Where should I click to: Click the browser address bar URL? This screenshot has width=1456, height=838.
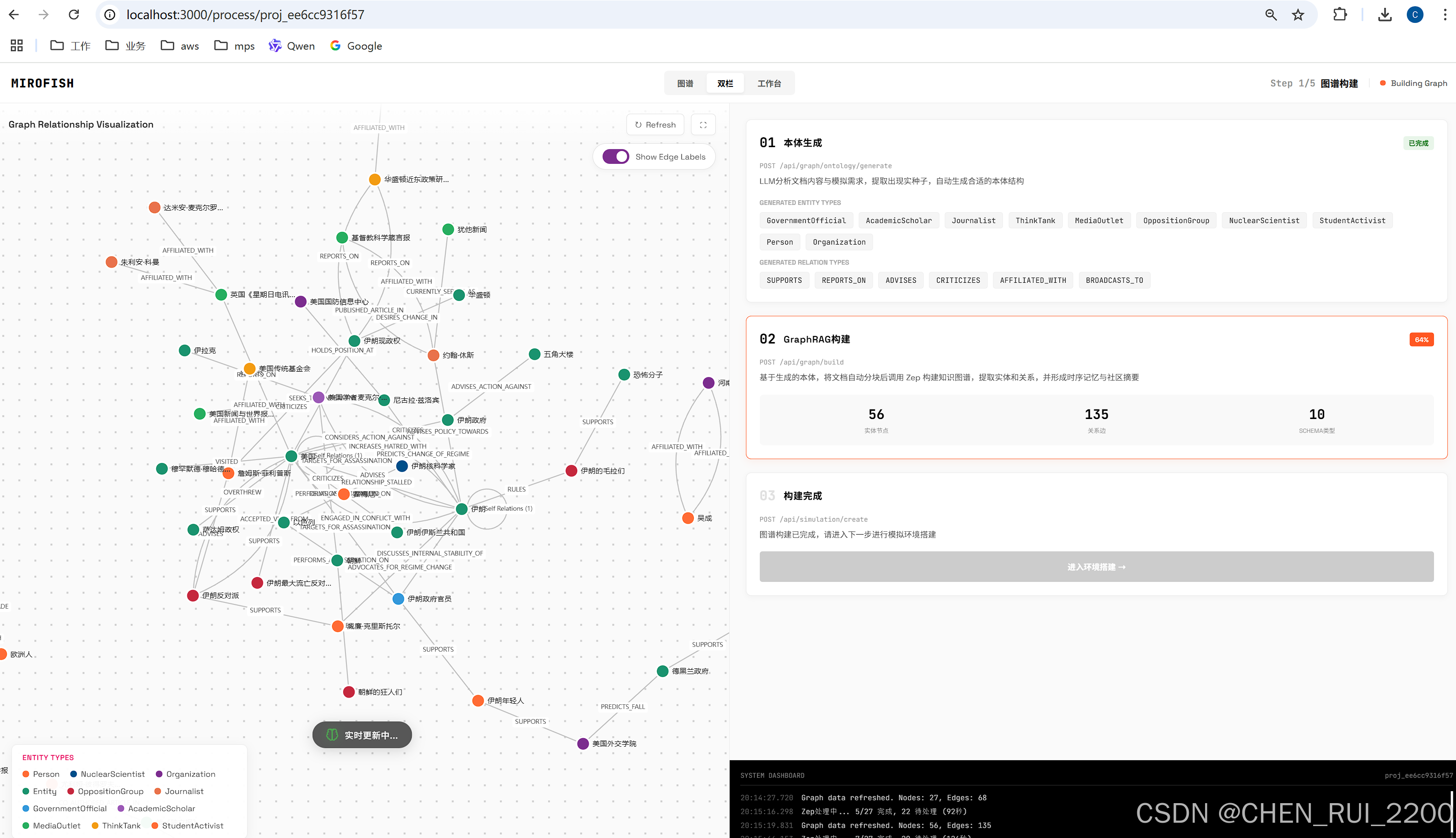[x=245, y=14]
